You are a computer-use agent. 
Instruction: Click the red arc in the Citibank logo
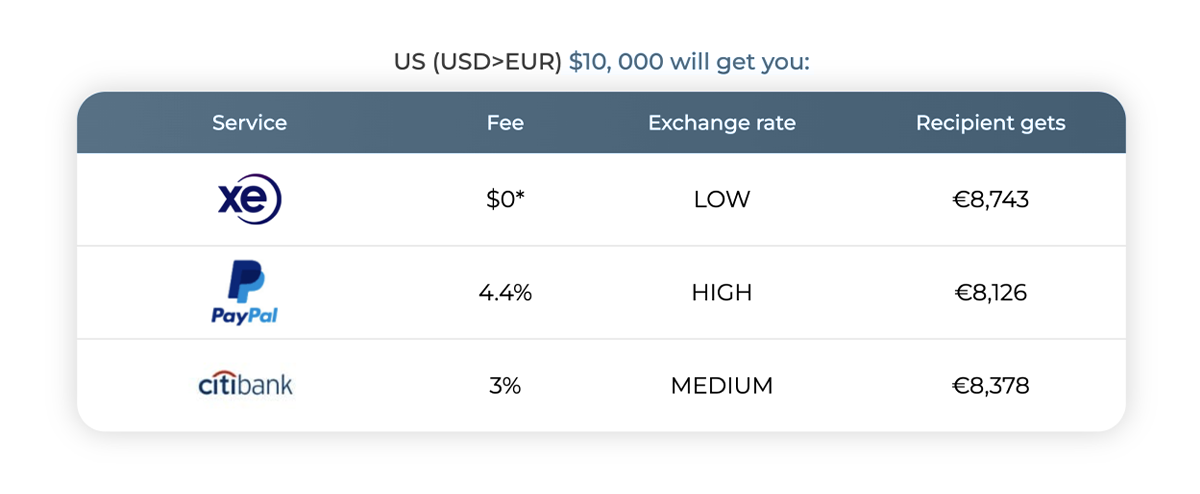coord(222,376)
